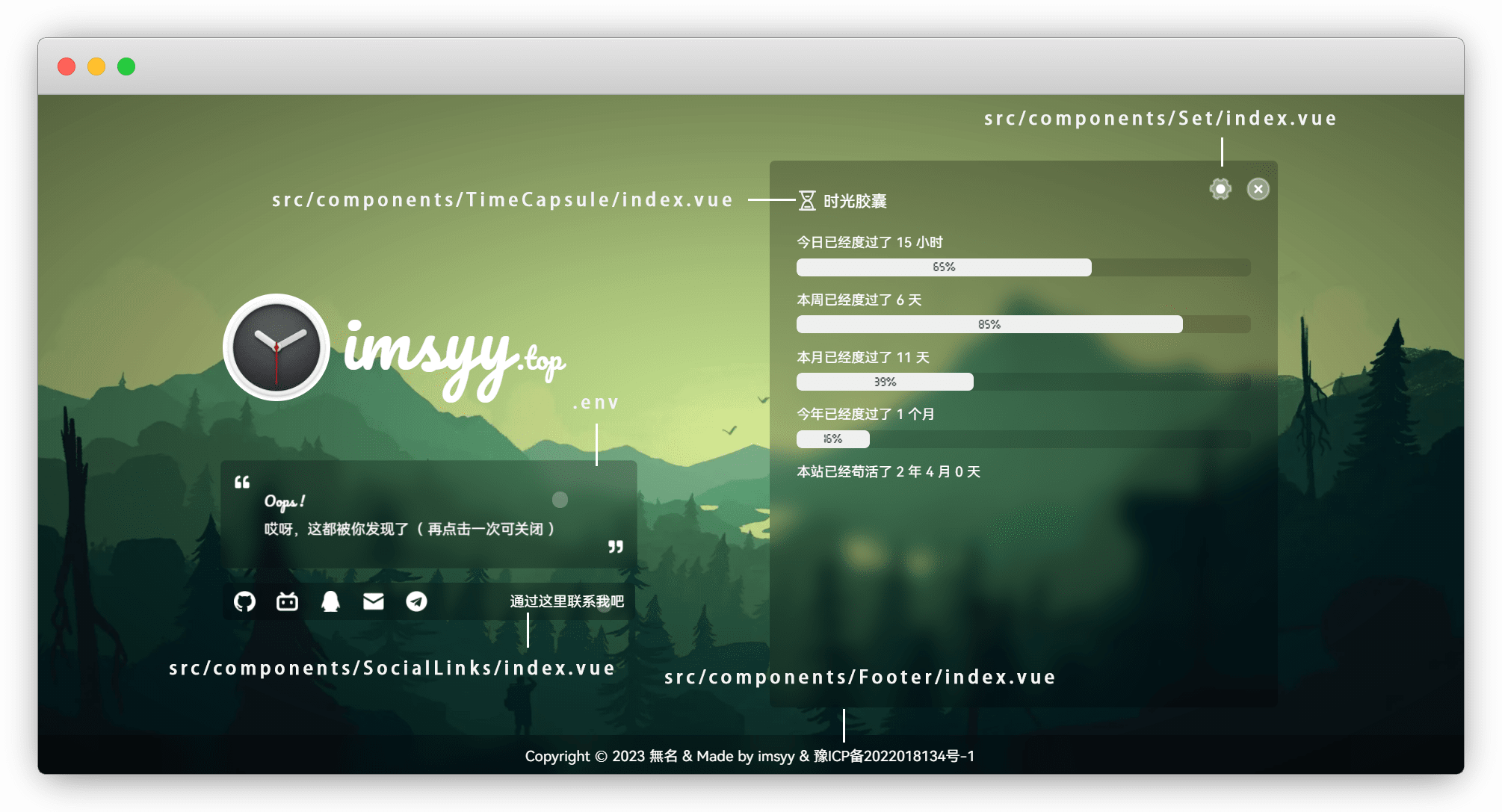This screenshot has height=812, width=1502.
Task: Click the 通过这里联系我吧 contact text
Action: click(x=566, y=601)
